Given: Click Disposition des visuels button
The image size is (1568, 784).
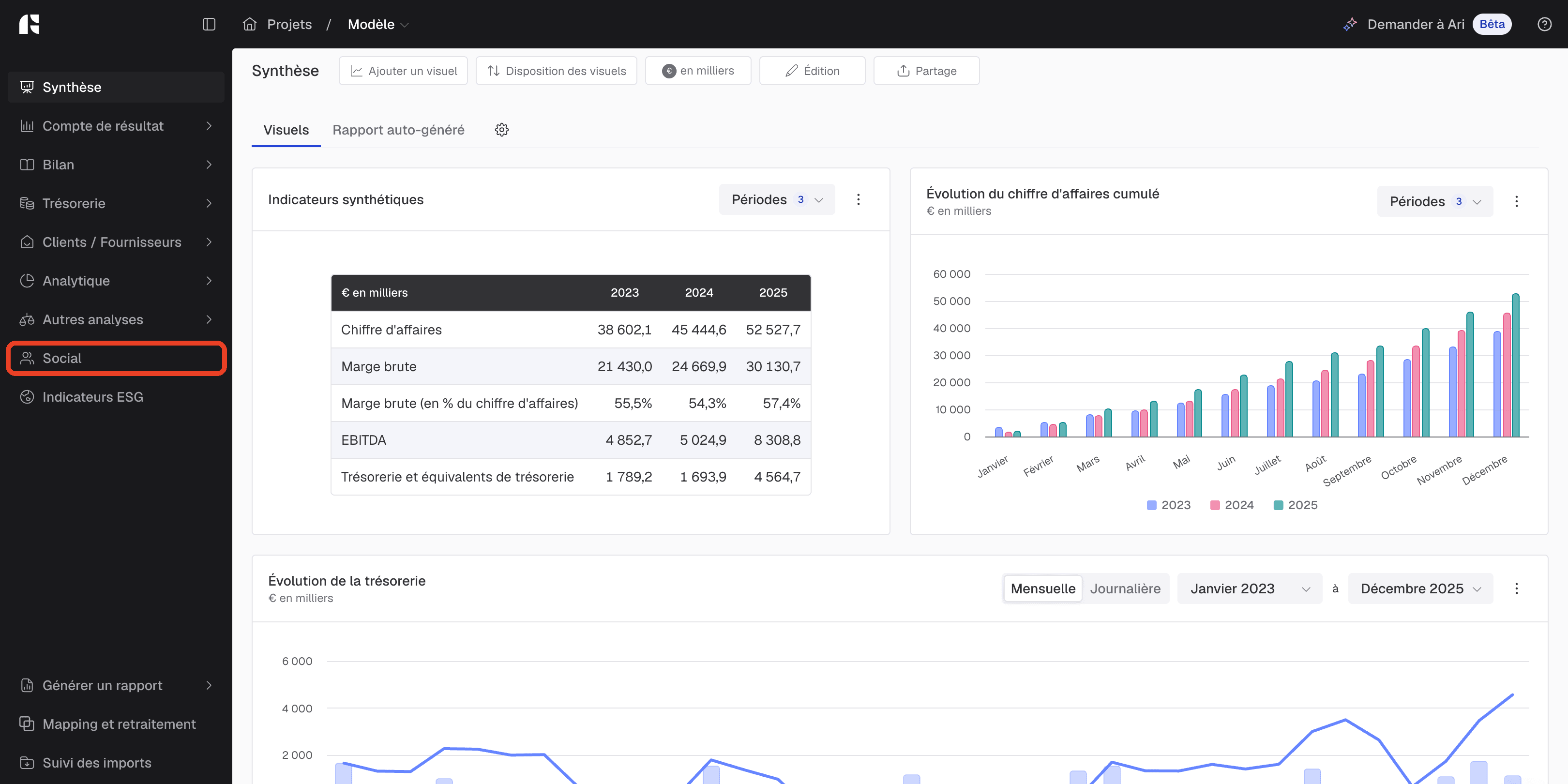Looking at the screenshot, I should (x=557, y=71).
